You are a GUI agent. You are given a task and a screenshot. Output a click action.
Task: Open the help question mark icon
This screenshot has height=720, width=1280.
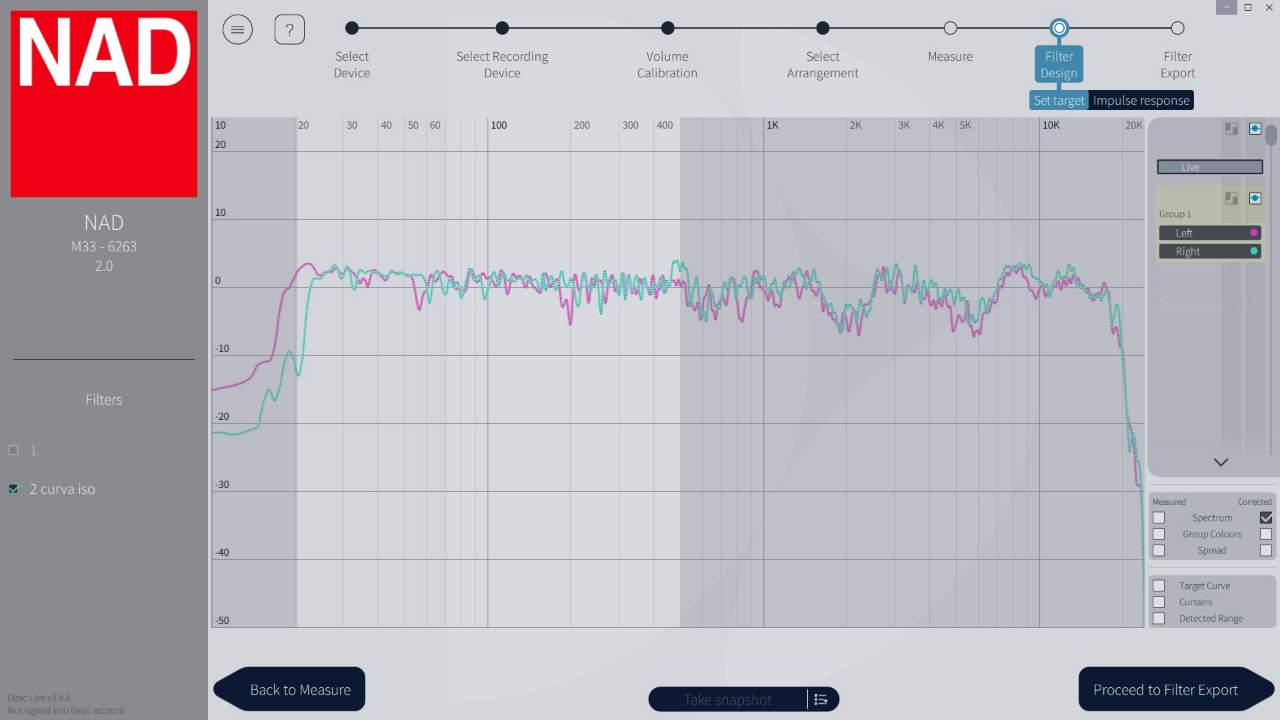coord(289,29)
